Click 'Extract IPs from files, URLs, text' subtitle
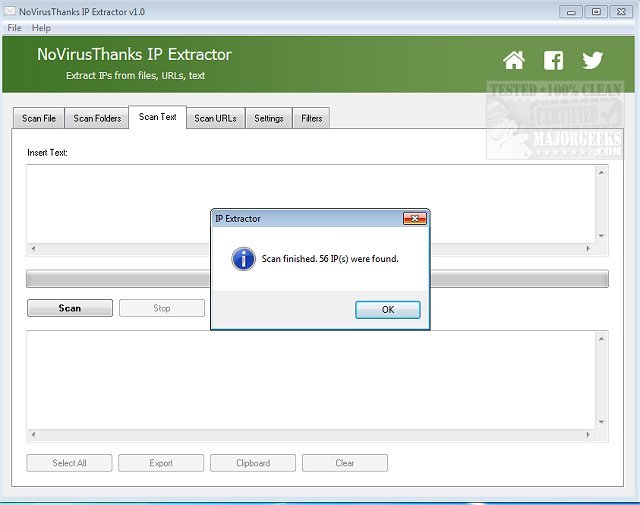The width and height of the screenshot is (640, 505). pos(136,76)
